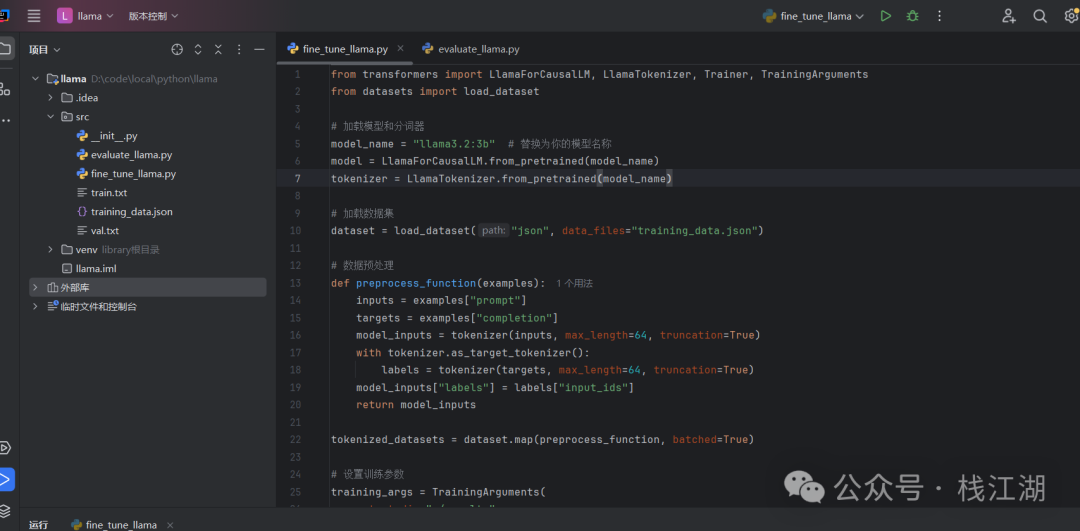
Task: Open more tool windows ellipsis in sidebar
Action: pyautogui.click(x=5, y=121)
